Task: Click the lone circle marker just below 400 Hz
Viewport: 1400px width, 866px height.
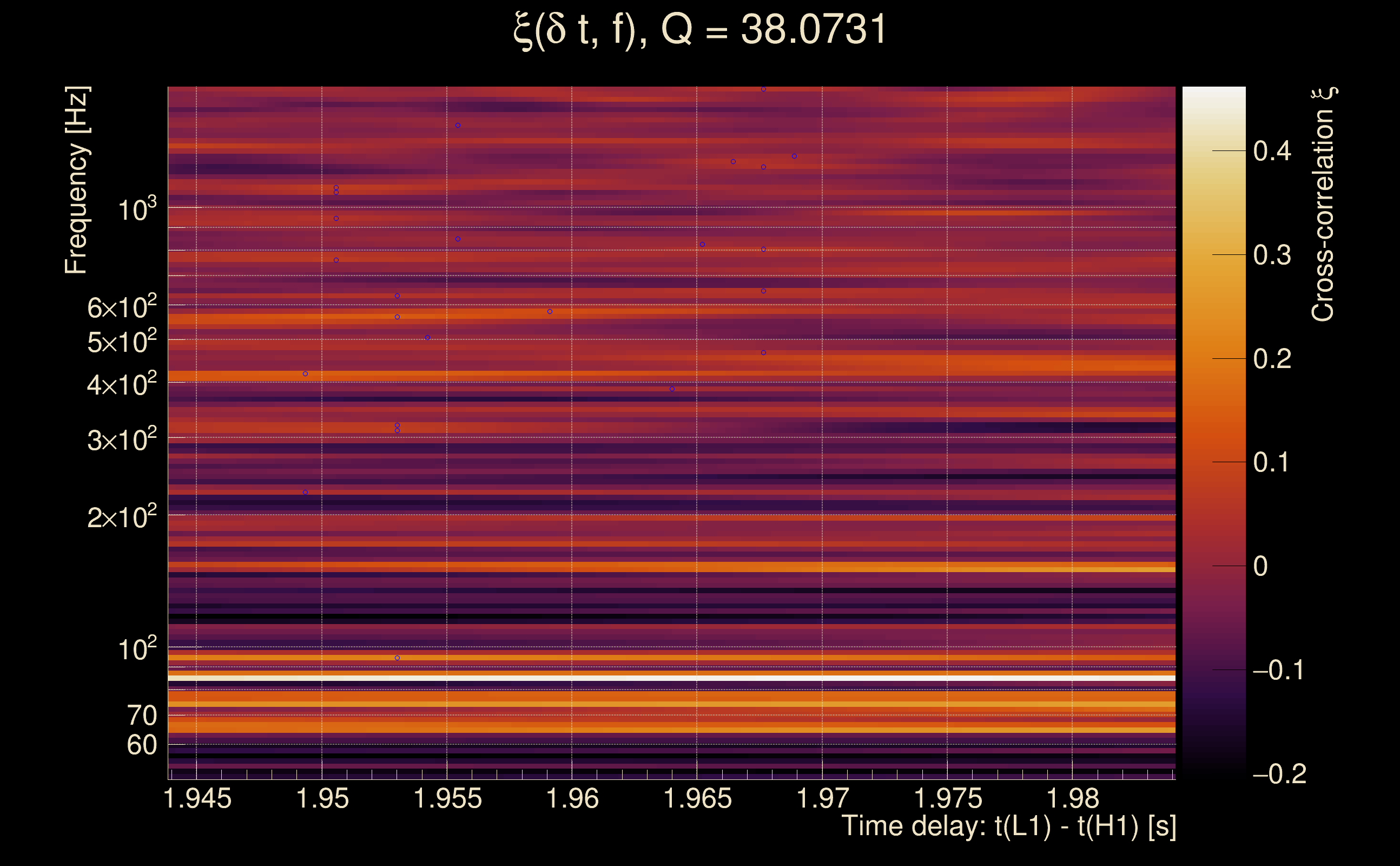Action: (672, 389)
